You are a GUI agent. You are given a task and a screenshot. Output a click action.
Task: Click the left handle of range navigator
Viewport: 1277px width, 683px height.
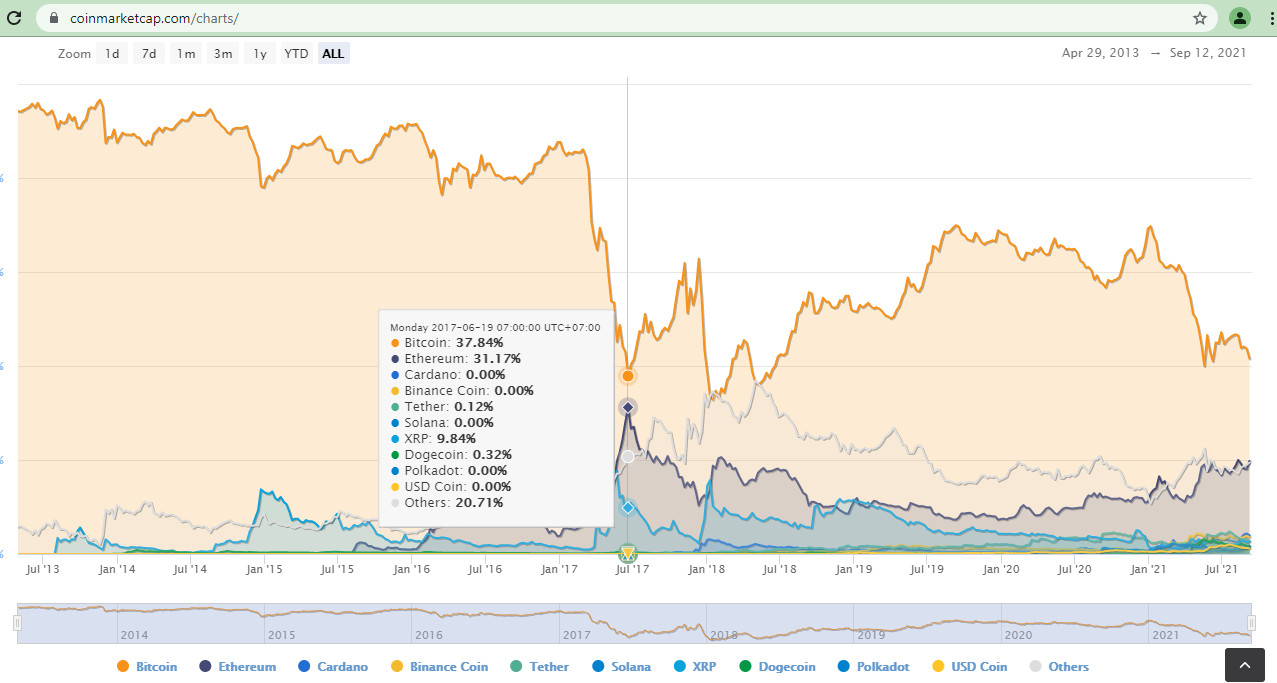(17, 623)
